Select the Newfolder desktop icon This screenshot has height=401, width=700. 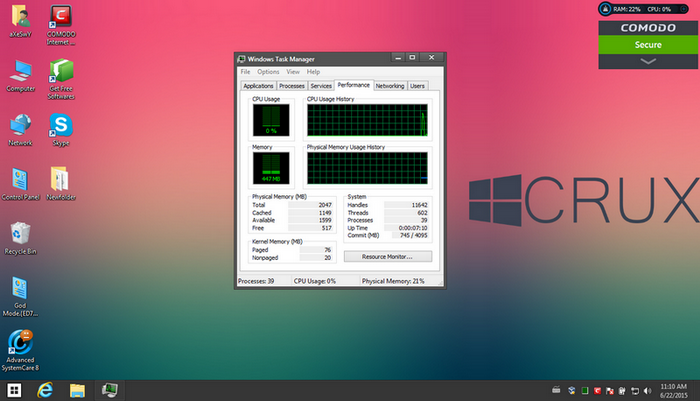61,184
